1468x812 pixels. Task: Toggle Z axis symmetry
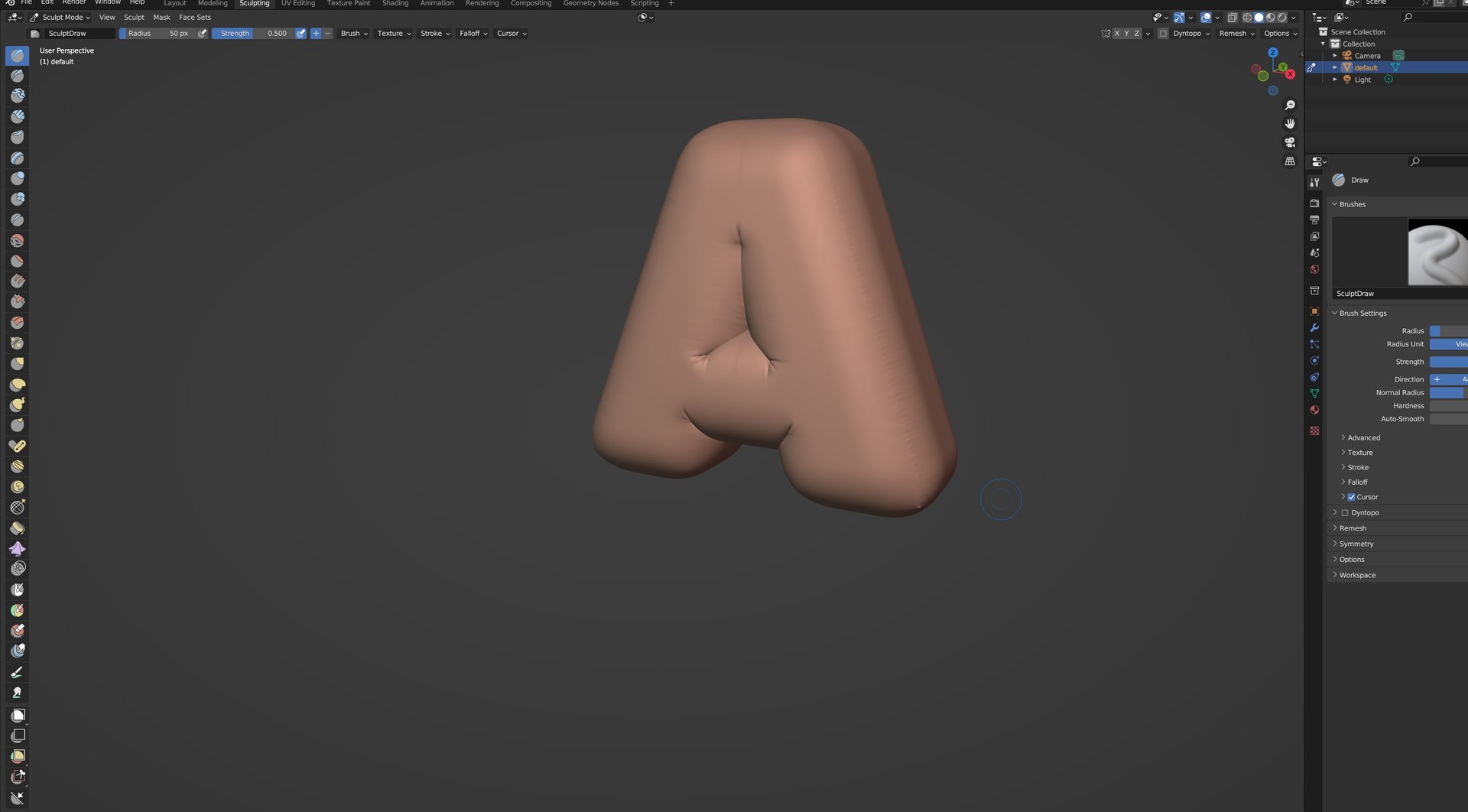1137,34
